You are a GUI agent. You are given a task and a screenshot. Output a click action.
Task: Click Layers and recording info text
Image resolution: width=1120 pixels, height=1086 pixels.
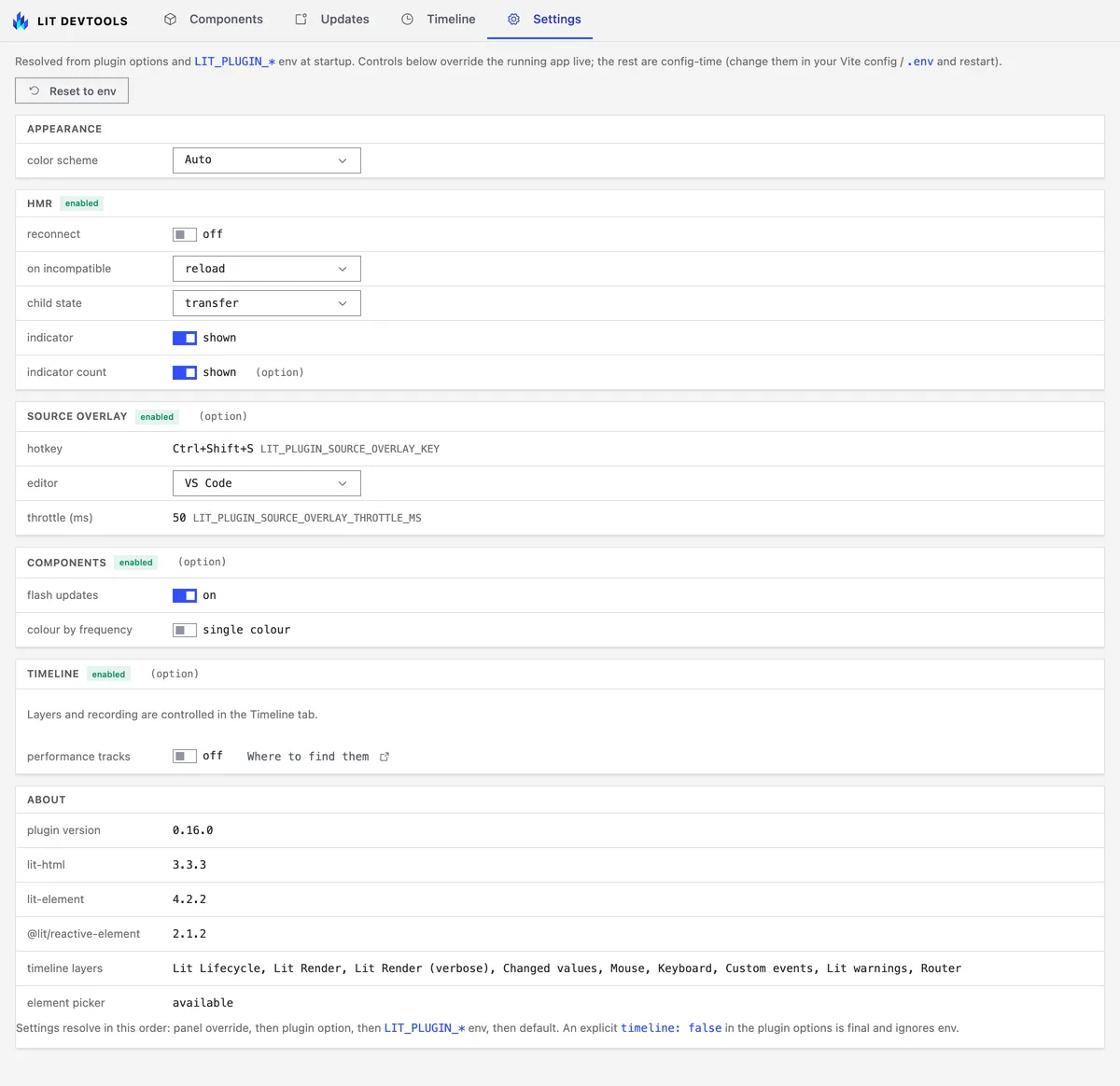tap(173, 715)
